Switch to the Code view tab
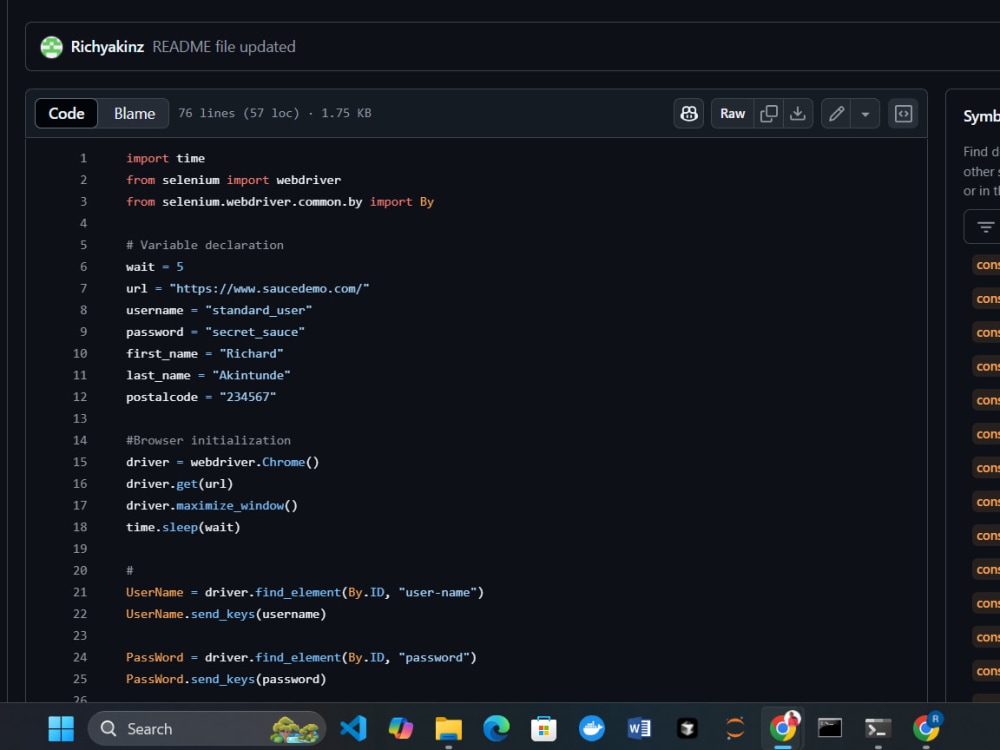 66,114
